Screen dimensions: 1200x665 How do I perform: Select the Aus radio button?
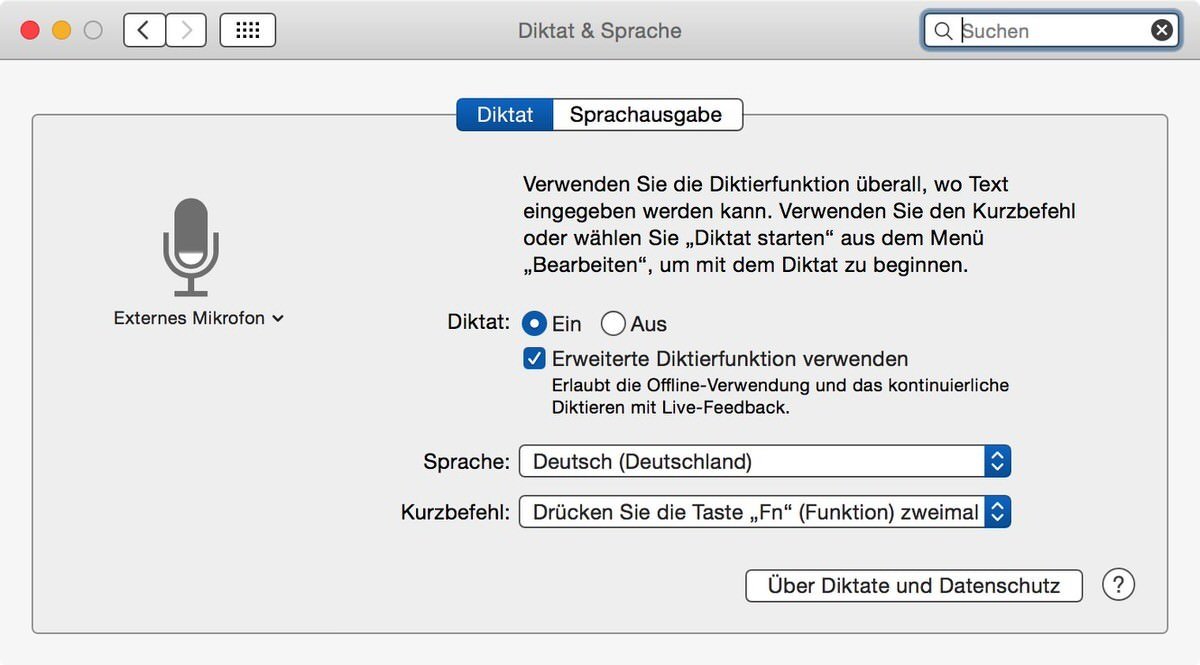coord(613,323)
